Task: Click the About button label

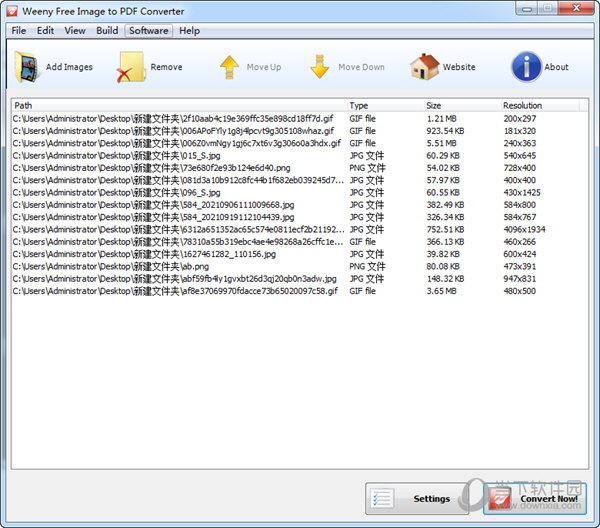Action: [x=556, y=67]
